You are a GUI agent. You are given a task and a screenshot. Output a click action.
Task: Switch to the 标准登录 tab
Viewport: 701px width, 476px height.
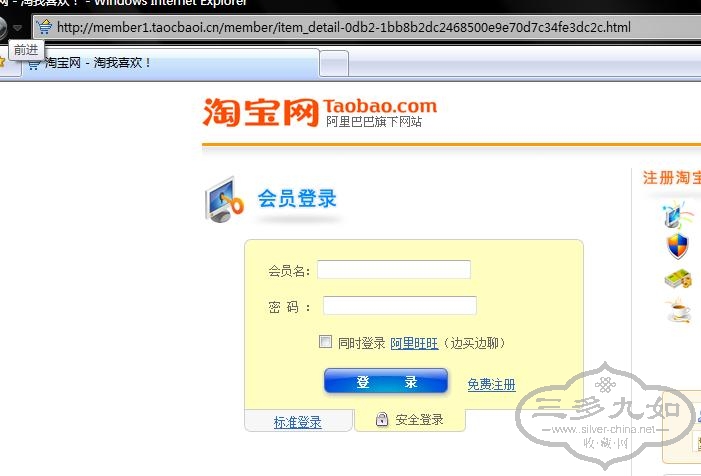(x=298, y=421)
